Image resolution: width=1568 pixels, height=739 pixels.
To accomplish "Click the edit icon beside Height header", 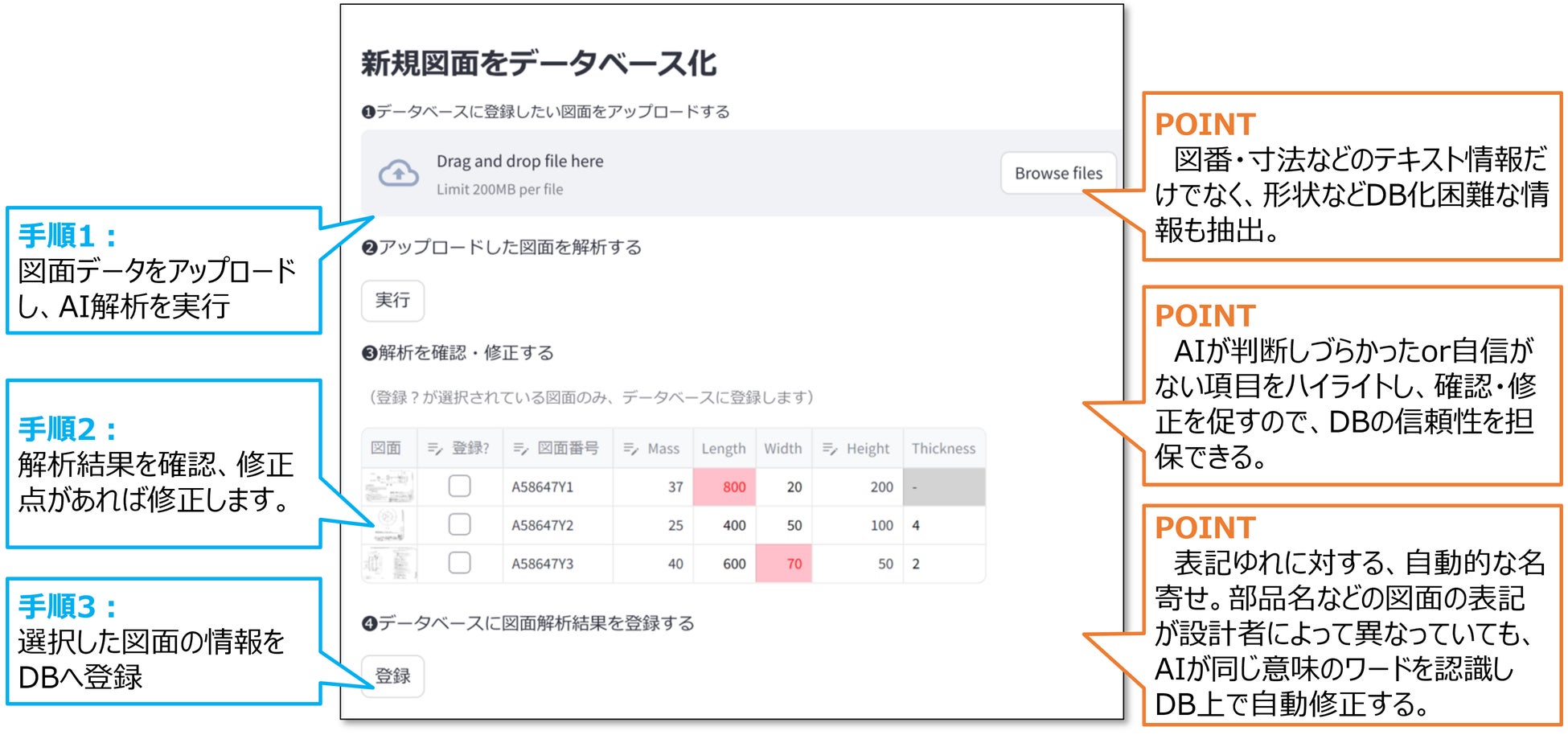I will [x=829, y=449].
